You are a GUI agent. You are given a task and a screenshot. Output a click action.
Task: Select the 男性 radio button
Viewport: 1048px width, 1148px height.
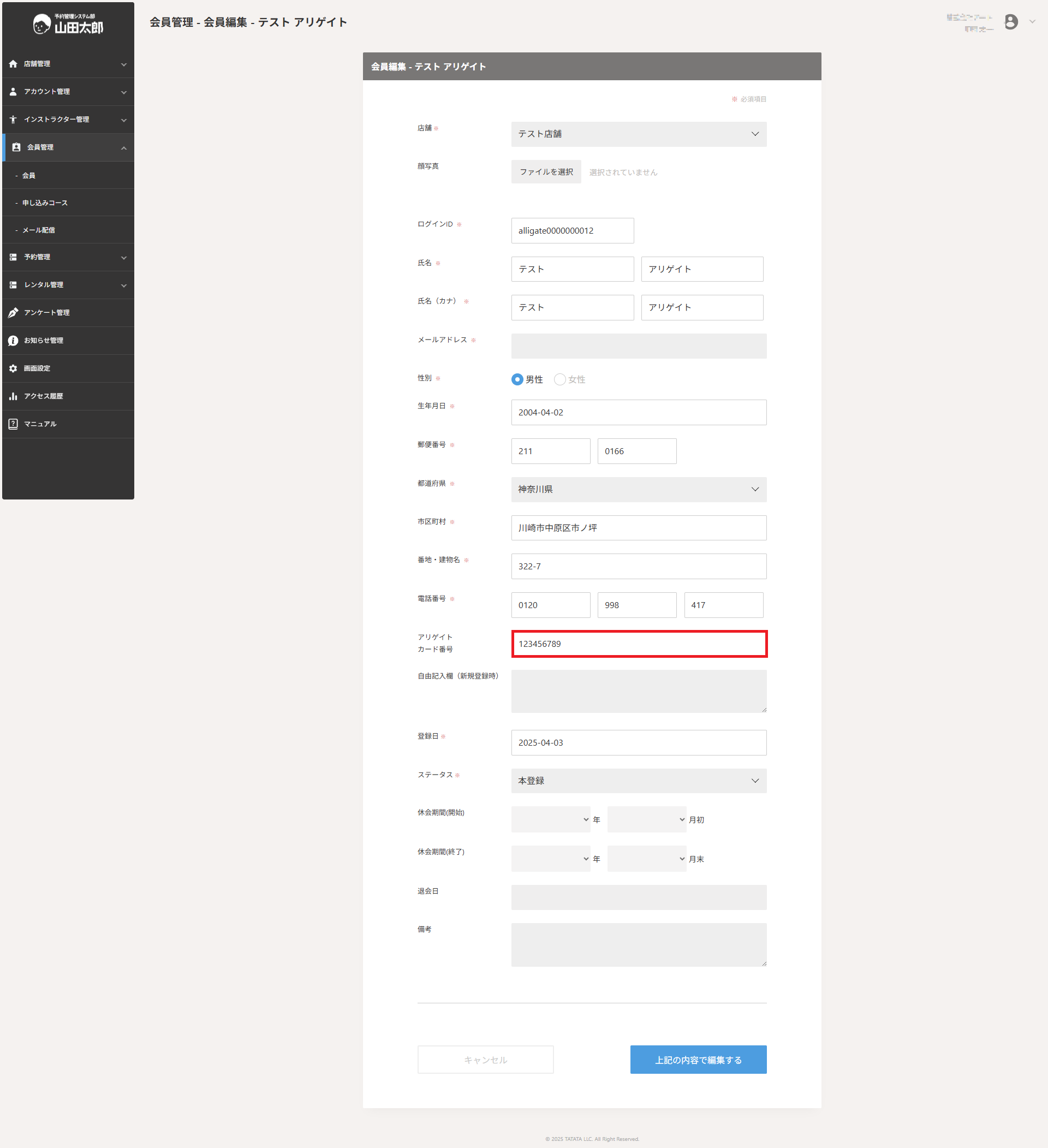coord(517,379)
